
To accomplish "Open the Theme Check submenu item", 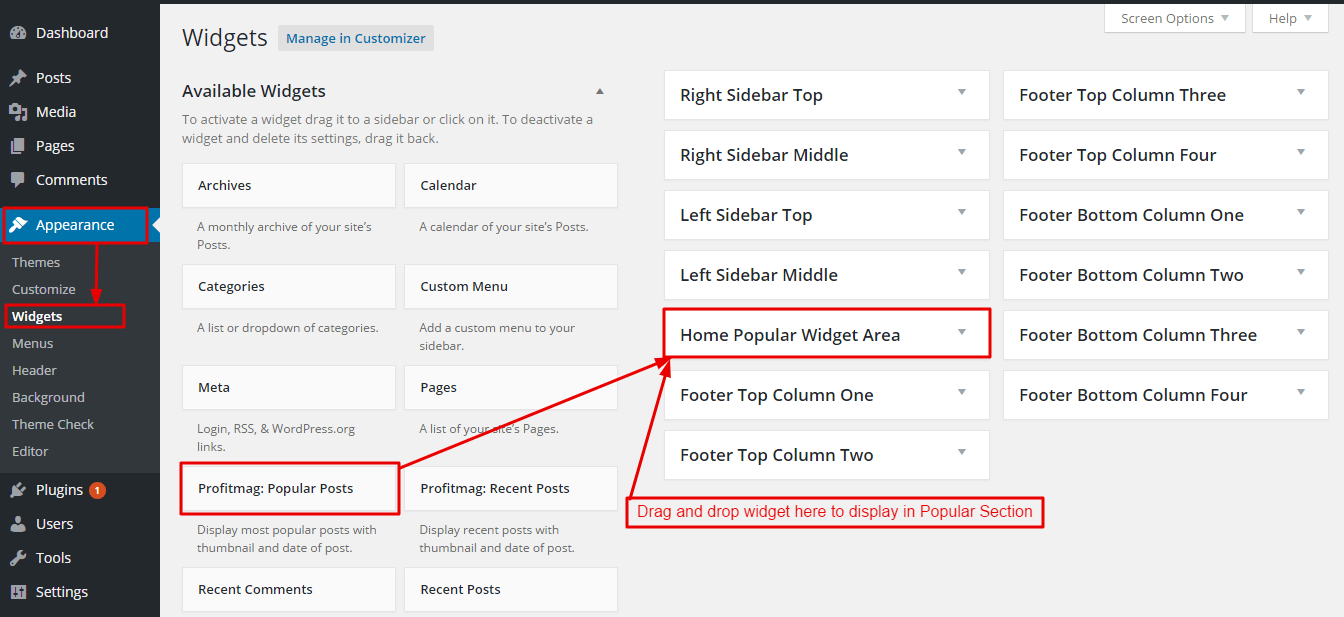I will (x=53, y=424).
